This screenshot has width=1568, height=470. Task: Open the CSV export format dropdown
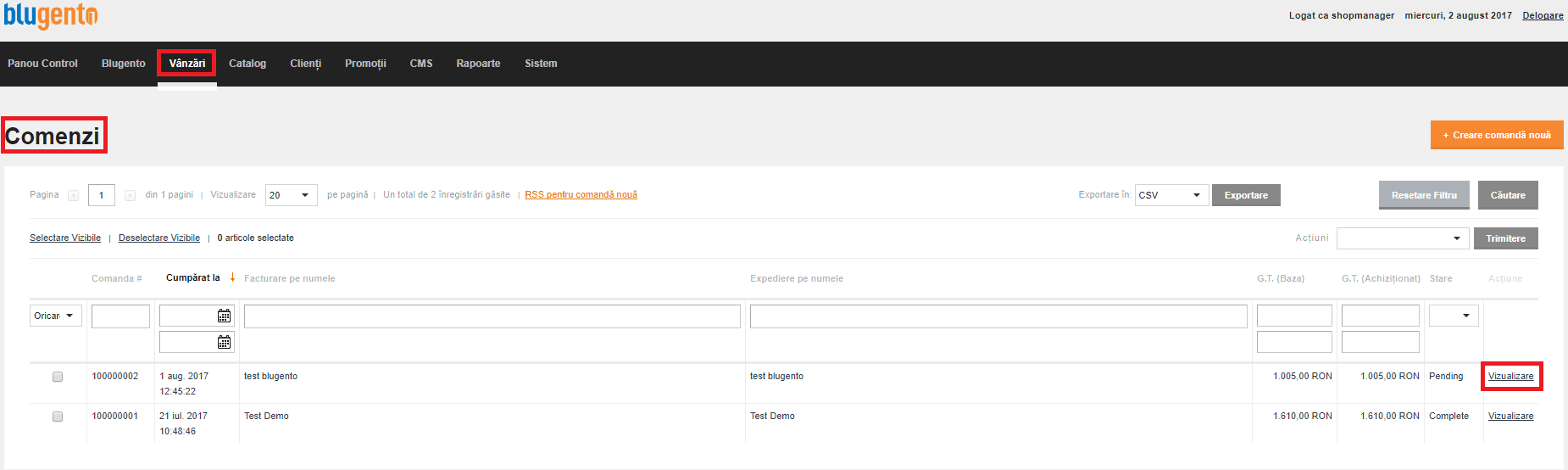[x=1172, y=195]
